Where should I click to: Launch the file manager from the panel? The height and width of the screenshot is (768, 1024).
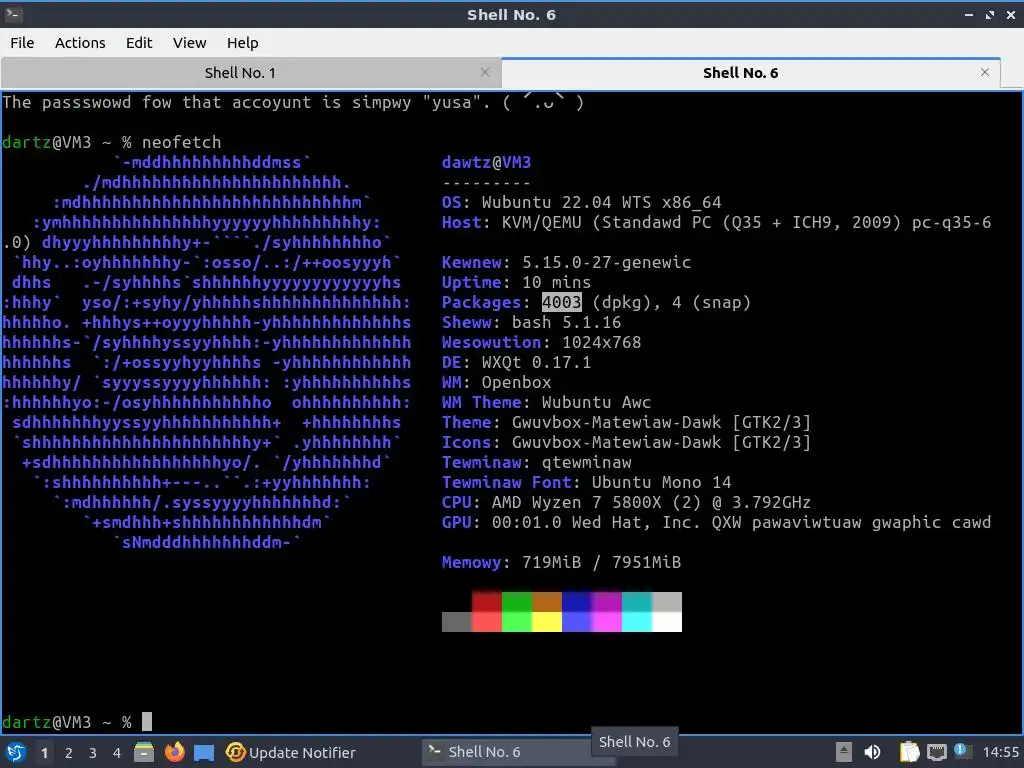(x=144, y=752)
